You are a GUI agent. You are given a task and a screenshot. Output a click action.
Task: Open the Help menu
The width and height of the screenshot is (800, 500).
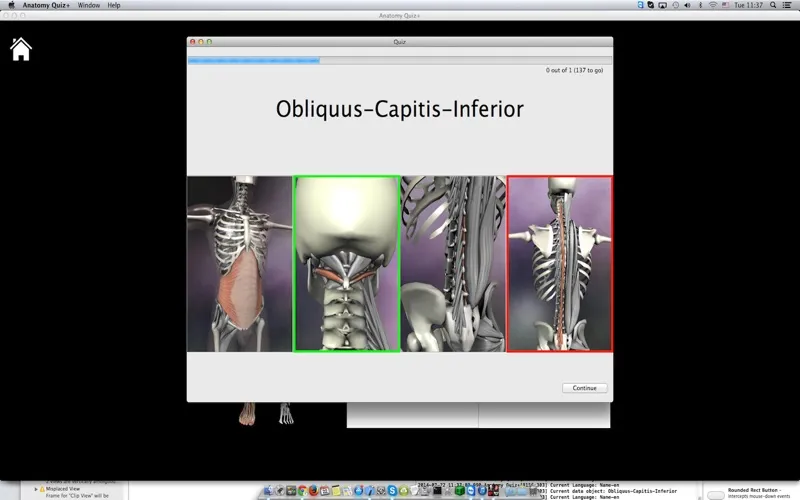114,5
